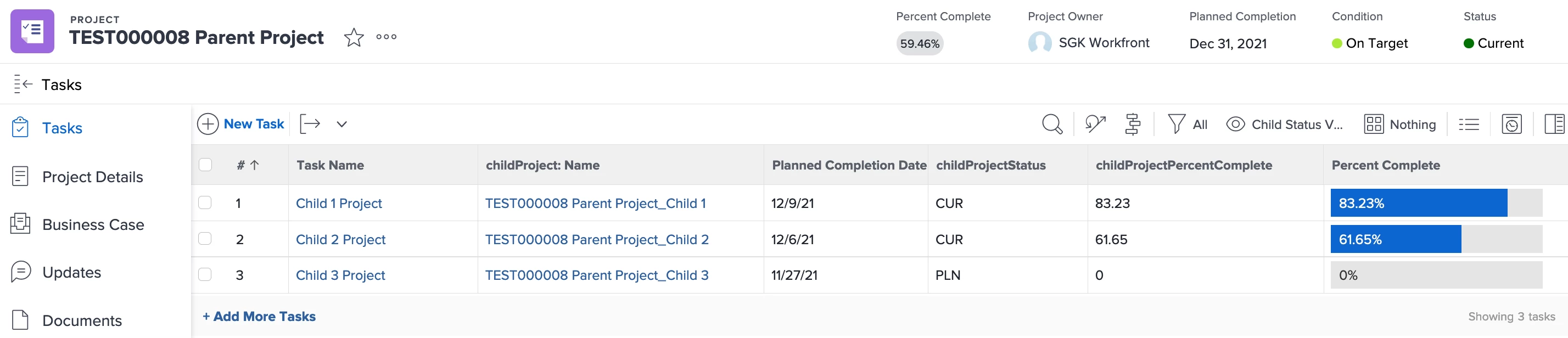Image resolution: width=1568 pixels, height=338 pixels.
Task: Click the 83.23% percent complete bar
Action: (x=1418, y=203)
